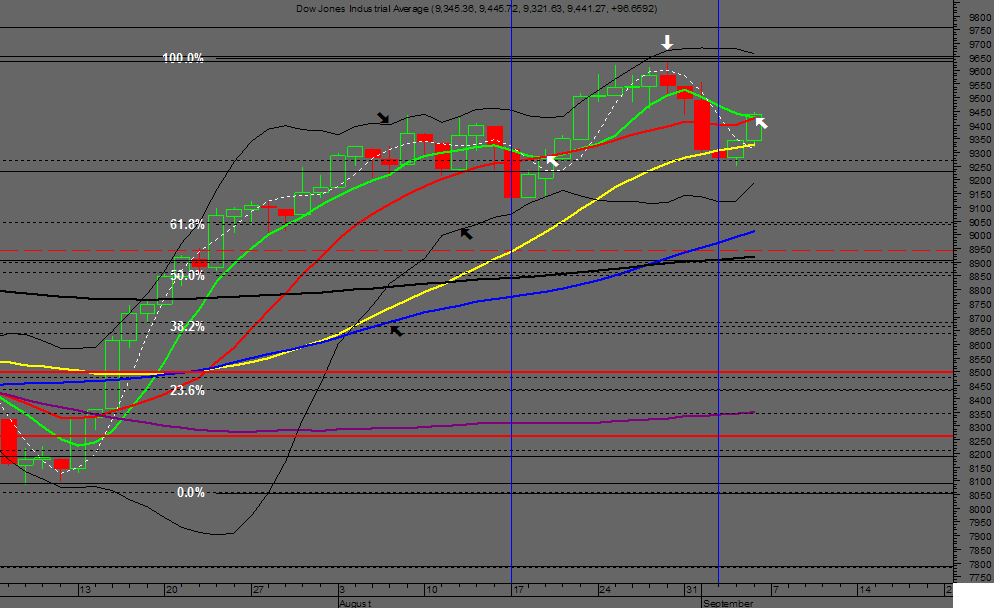994x608 pixels.
Task: Click the 9550 price axis label
Action: tap(981, 86)
